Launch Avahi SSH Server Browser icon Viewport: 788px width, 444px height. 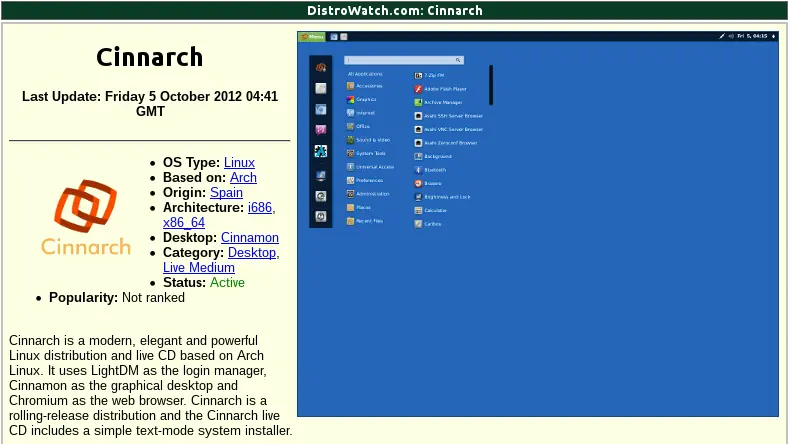pos(418,116)
